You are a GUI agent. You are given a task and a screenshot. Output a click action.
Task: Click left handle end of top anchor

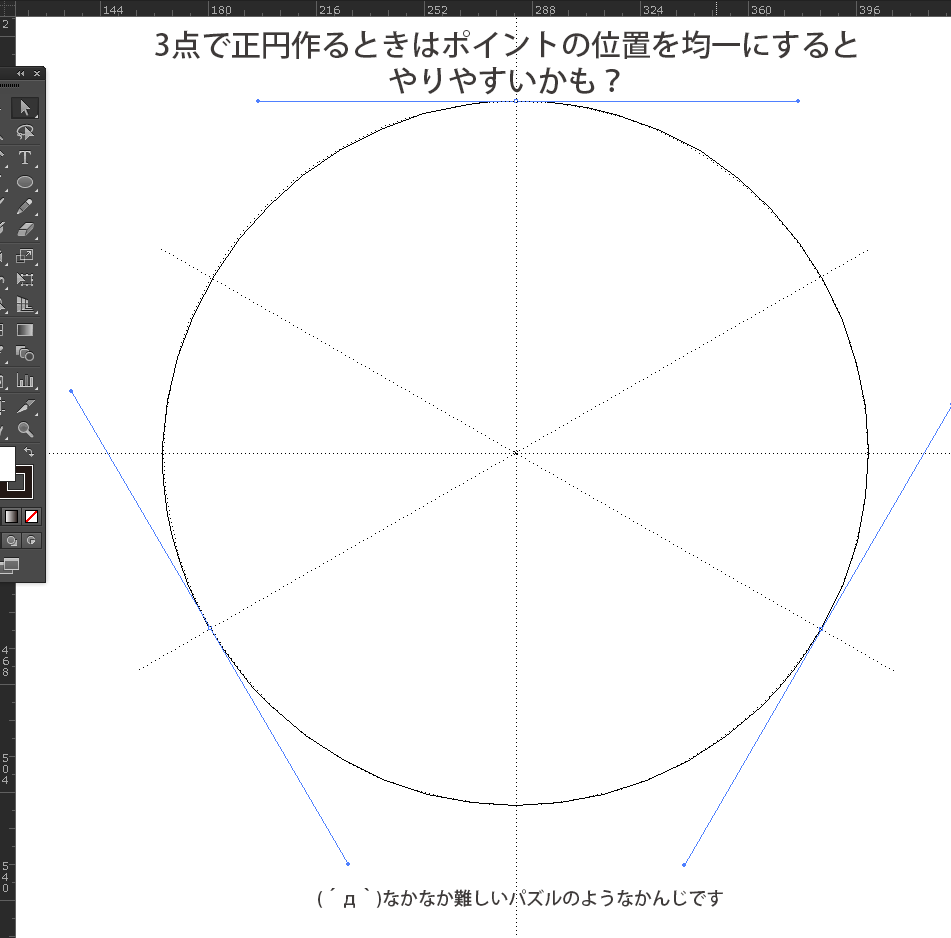(258, 101)
